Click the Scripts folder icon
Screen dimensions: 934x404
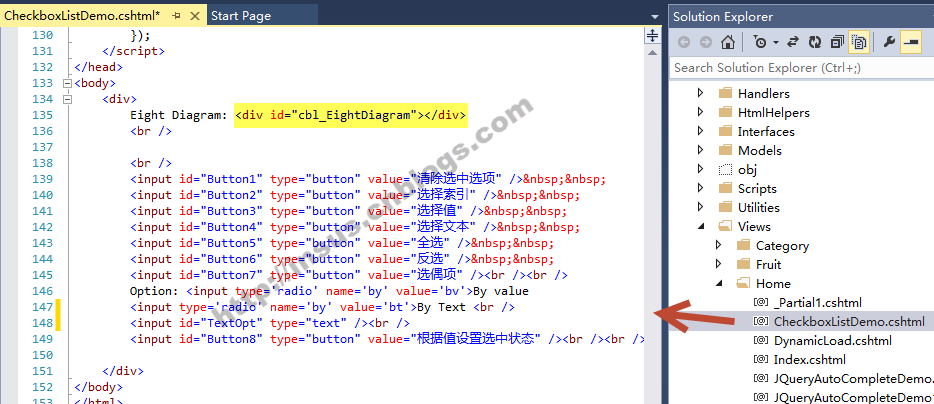click(x=725, y=189)
